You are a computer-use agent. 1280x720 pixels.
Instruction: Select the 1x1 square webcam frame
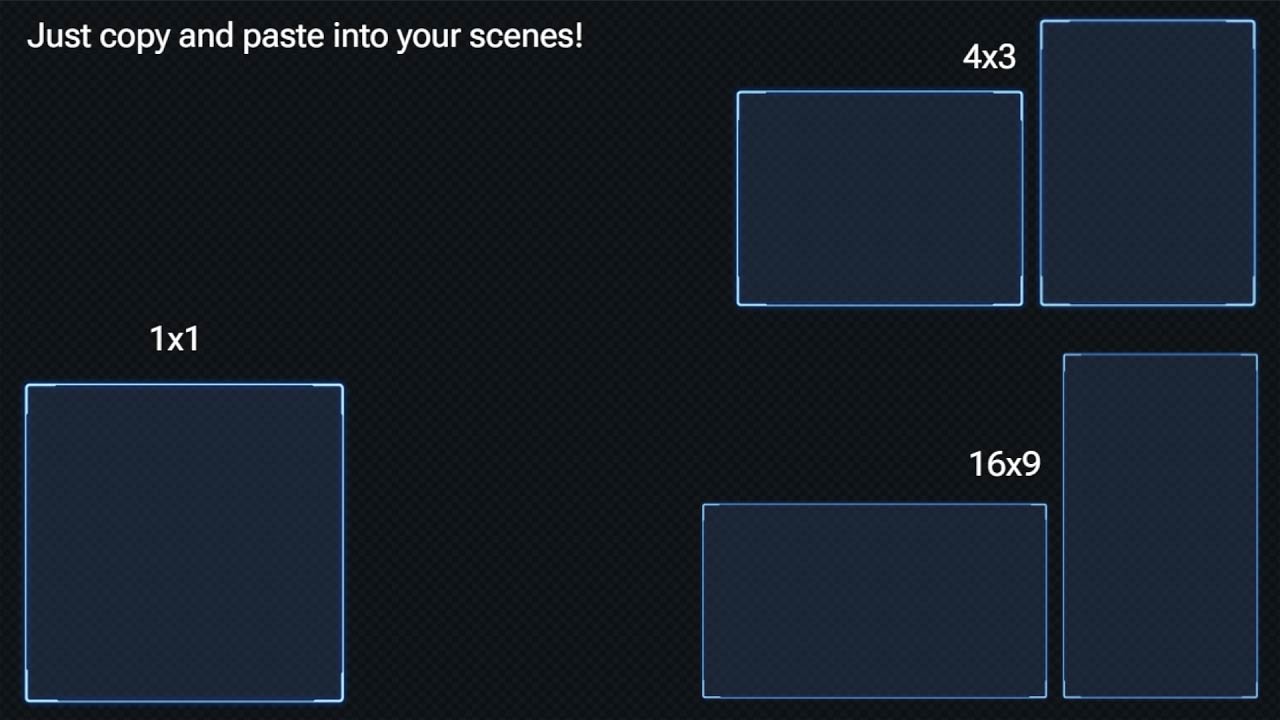pyautogui.click(x=184, y=543)
